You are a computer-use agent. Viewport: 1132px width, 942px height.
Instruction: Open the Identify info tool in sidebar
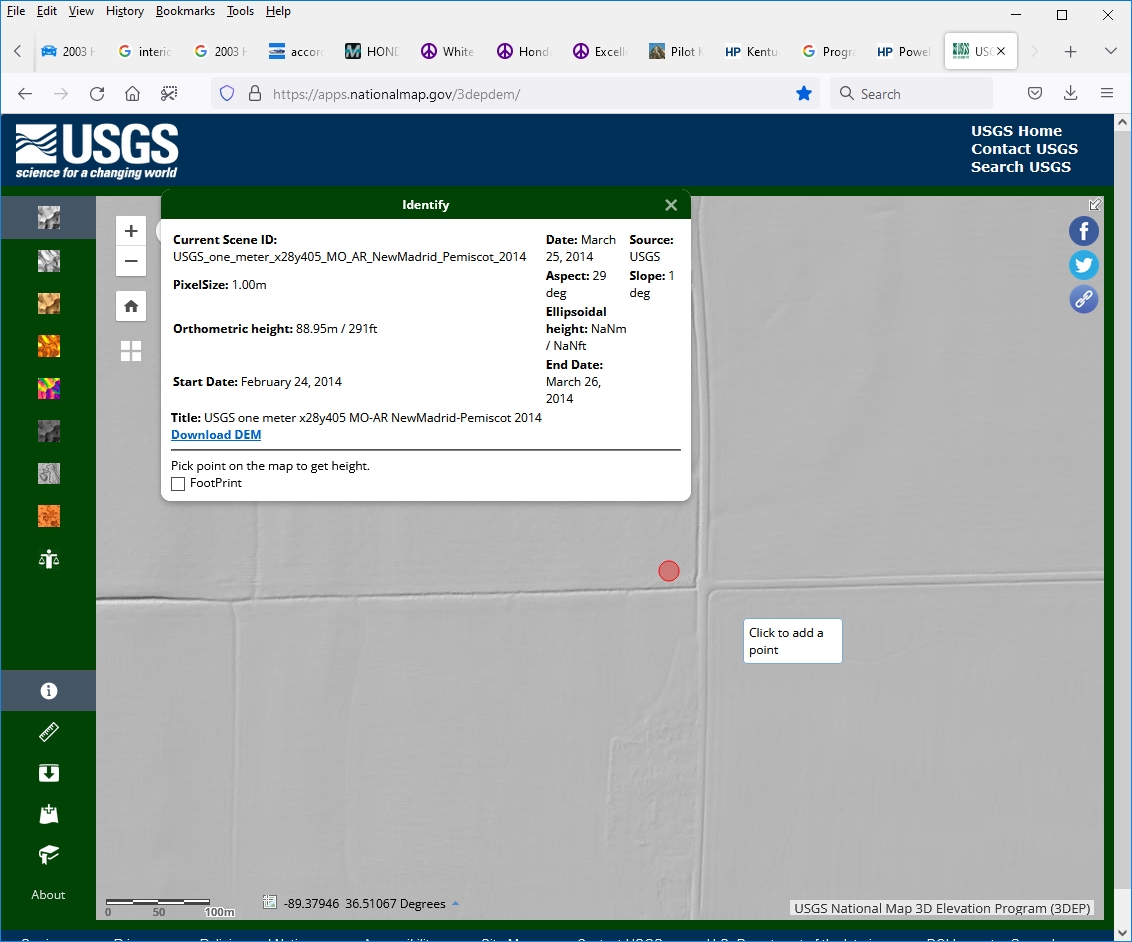[48, 691]
